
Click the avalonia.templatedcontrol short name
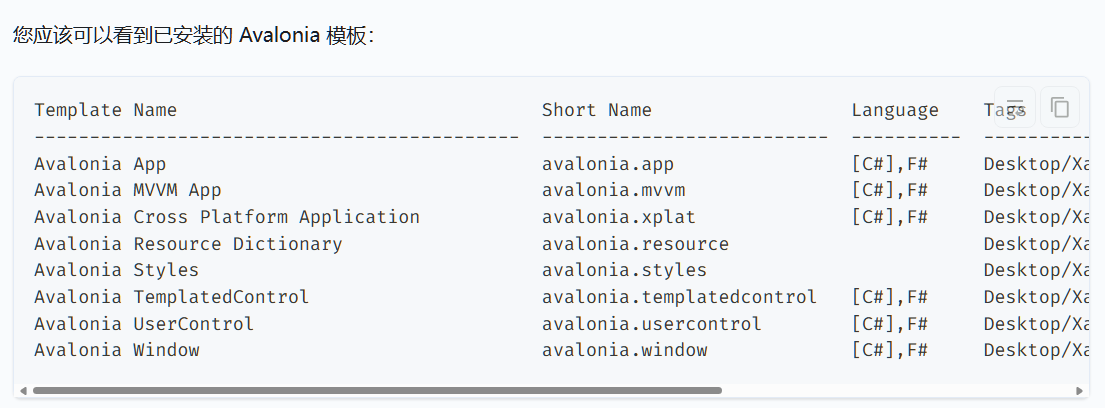(679, 297)
